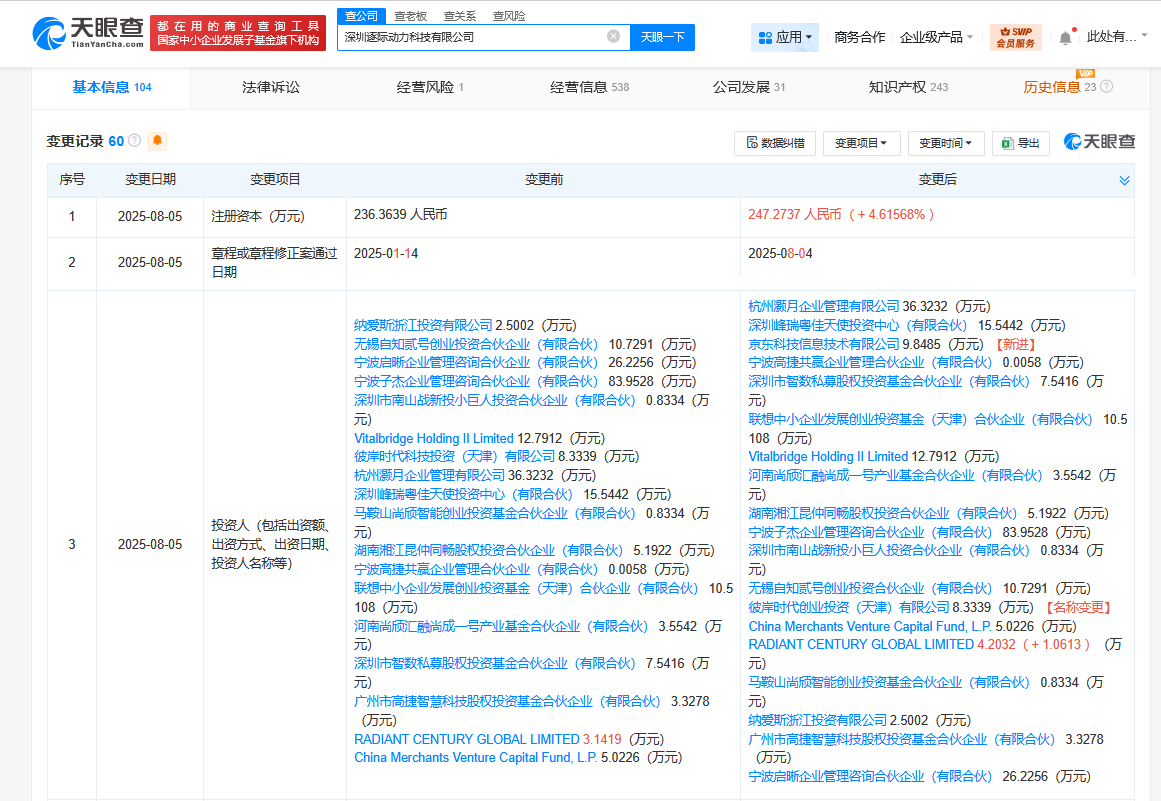Open 纳爱斯浙江投资有限公司 in 变更前 column
Screen dimensions: 1161x801
(423, 325)
